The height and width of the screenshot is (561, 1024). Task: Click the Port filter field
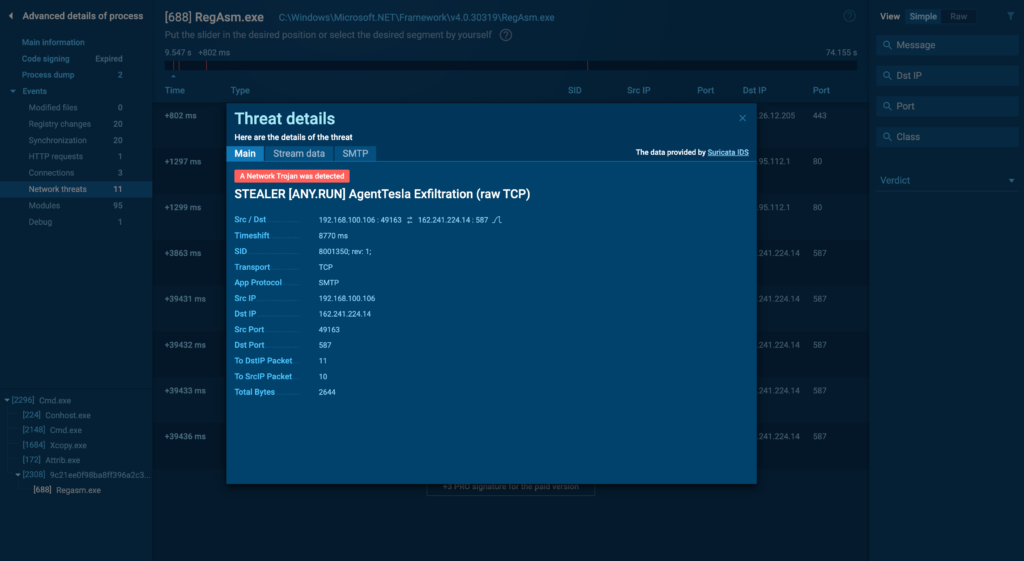pos(947,106)
